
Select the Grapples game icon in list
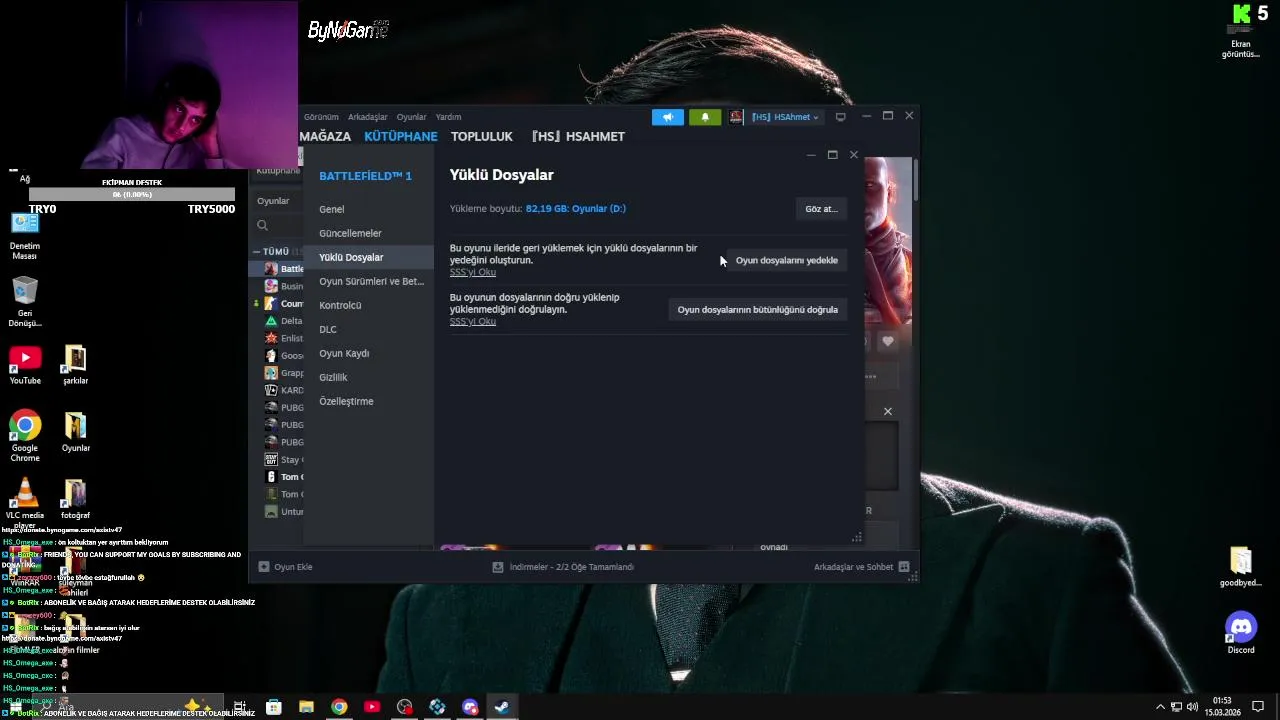click(271, 373)
